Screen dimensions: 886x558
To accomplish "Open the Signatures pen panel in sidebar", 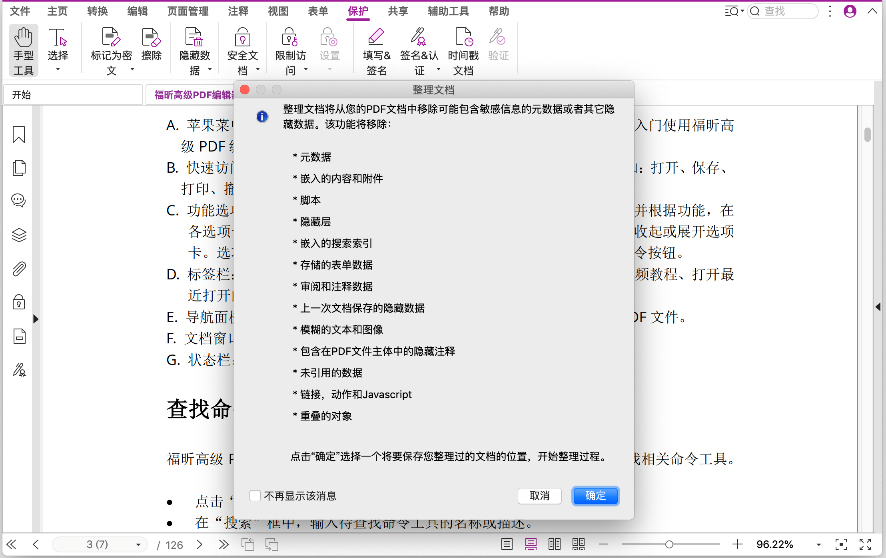I will 19,370.
